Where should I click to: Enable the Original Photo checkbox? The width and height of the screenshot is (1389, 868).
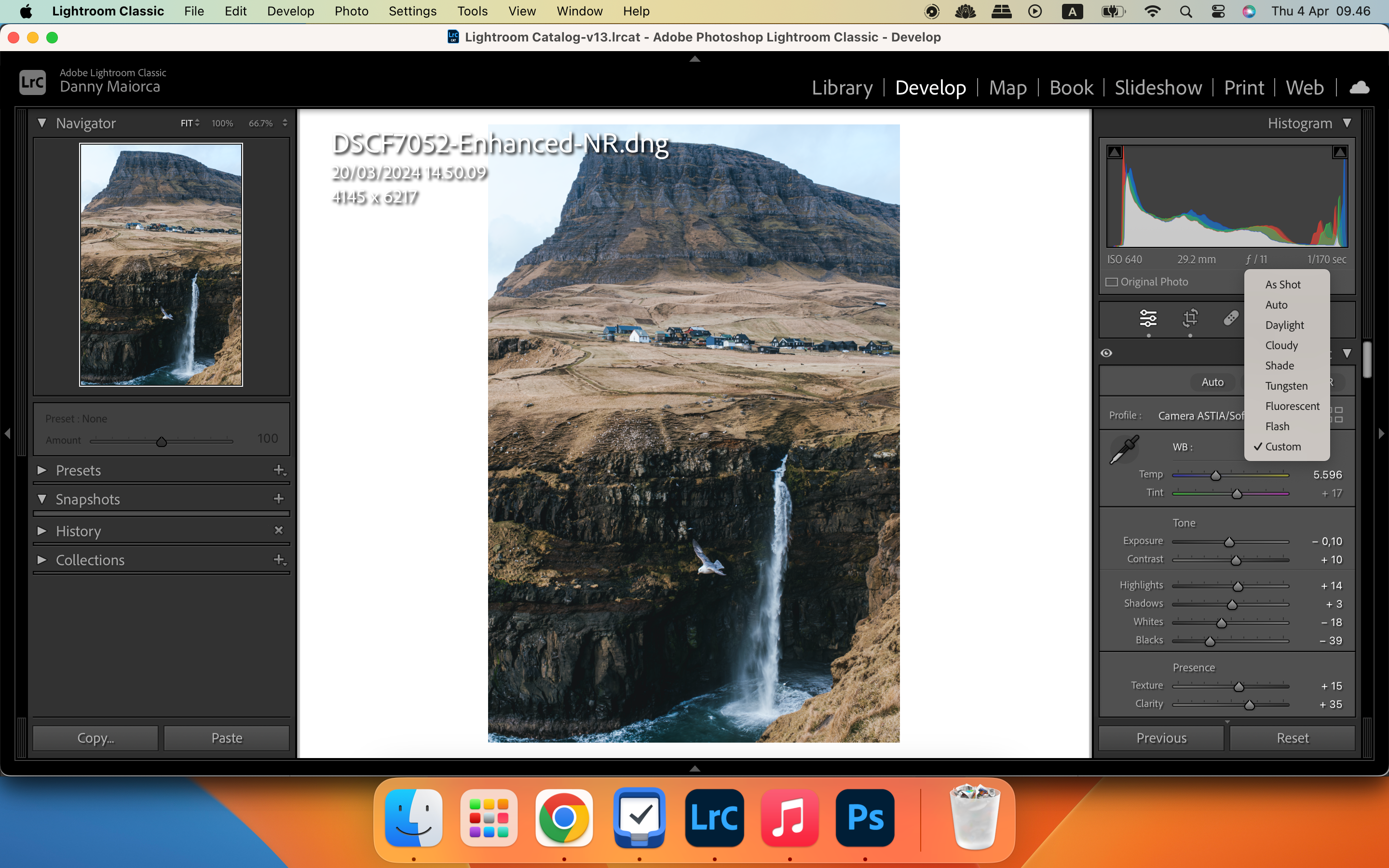(1111, 281)
